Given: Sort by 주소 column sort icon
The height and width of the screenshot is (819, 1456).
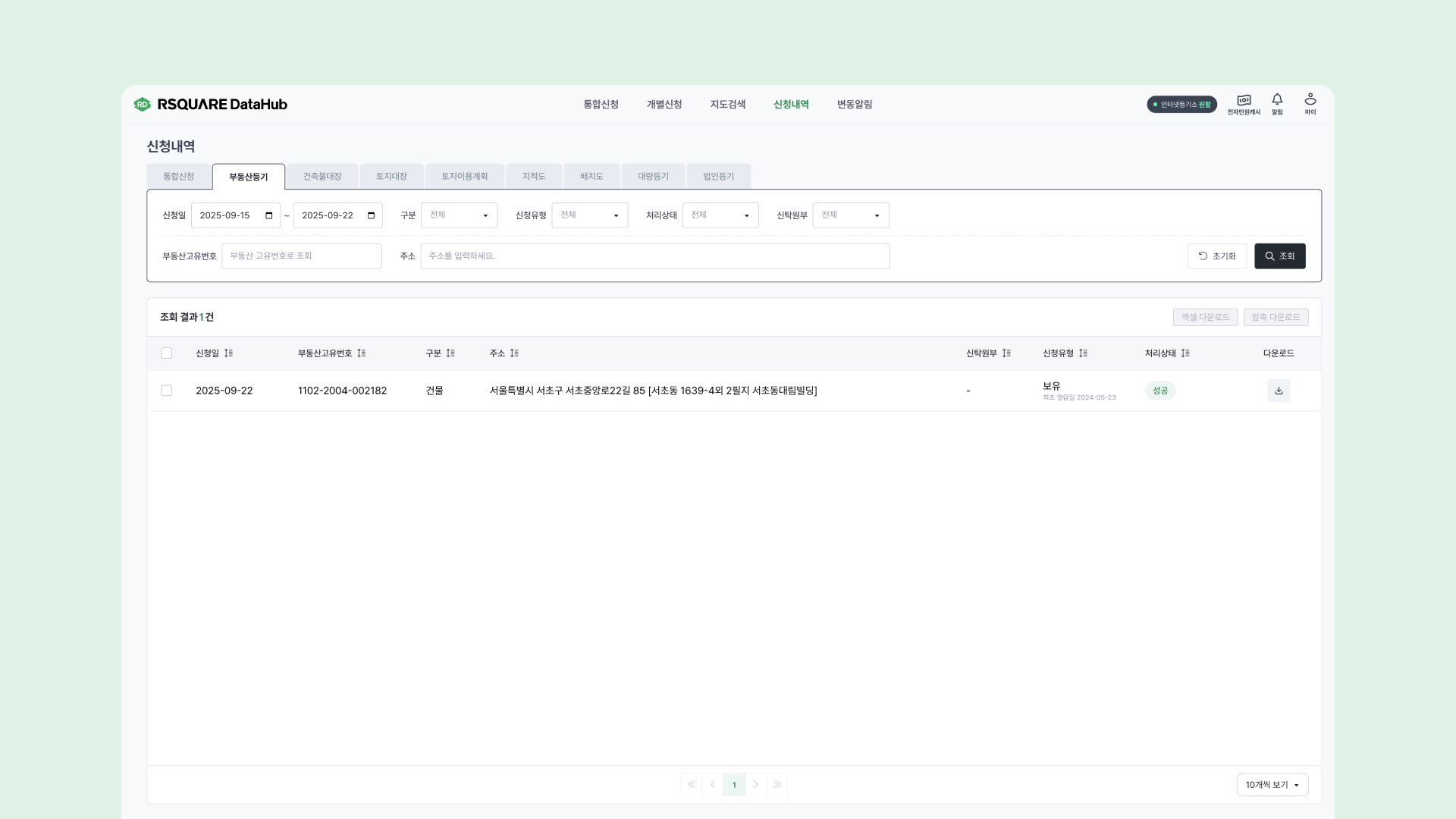Looking at the screenshot, I should click(x=514, y=353).
